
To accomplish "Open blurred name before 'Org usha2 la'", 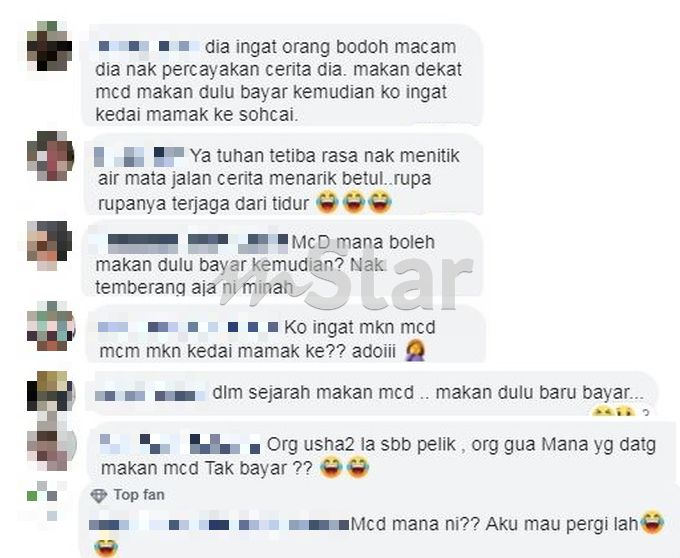I will point(180,443).
